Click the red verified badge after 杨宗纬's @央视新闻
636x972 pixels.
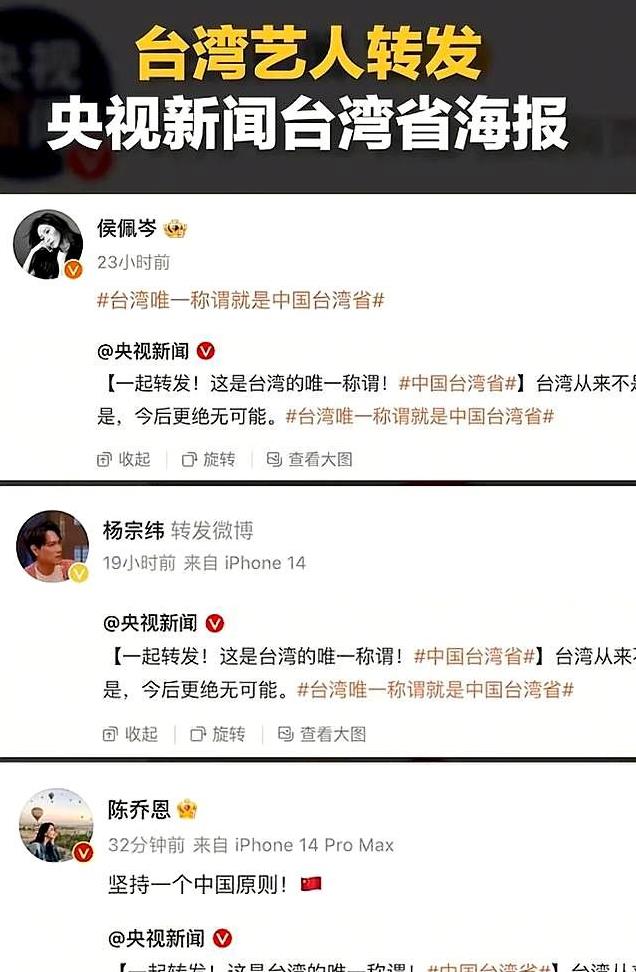tap(214, 623)
